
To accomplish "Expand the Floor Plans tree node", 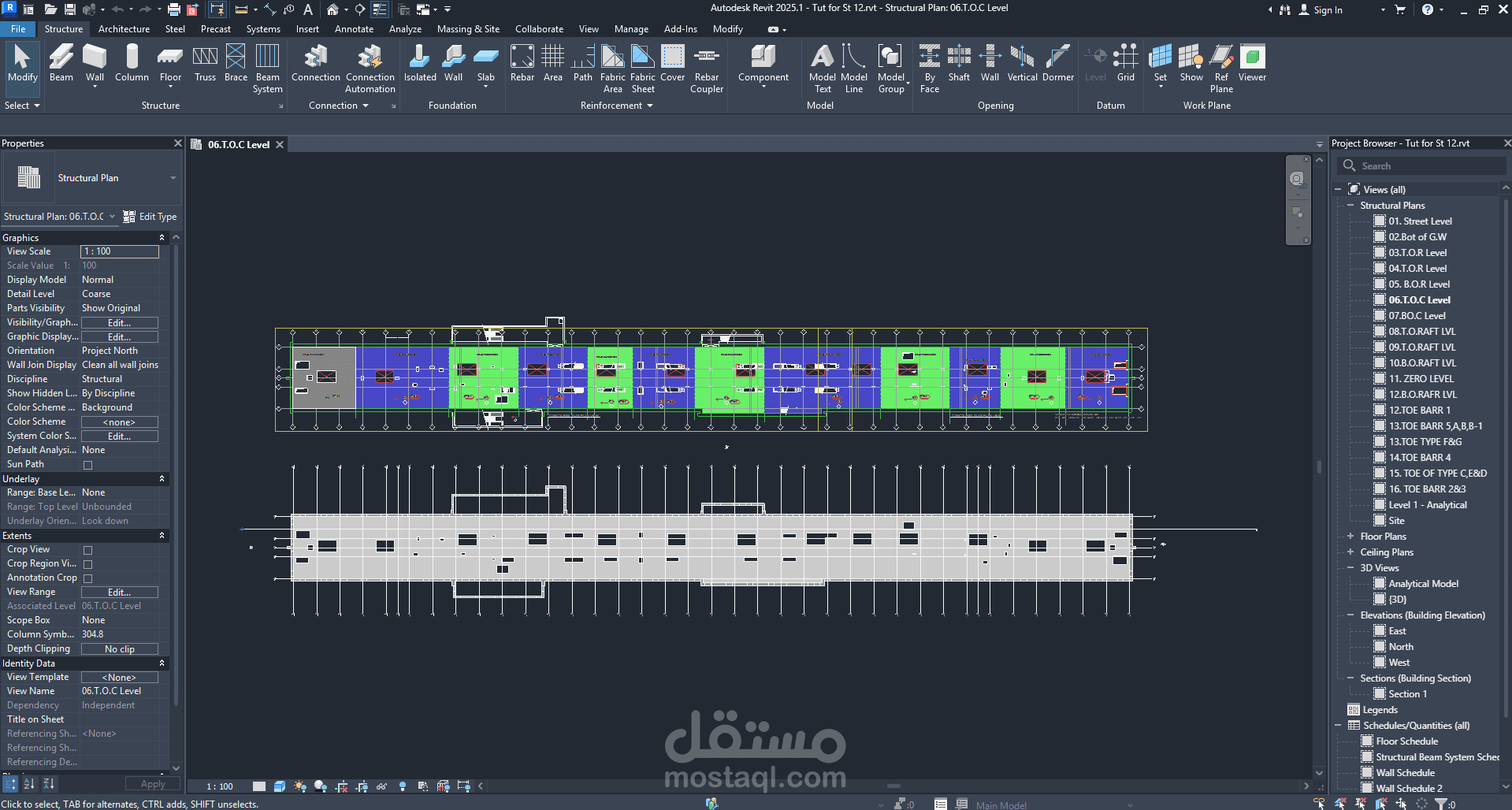I will tap(1350, 537).
